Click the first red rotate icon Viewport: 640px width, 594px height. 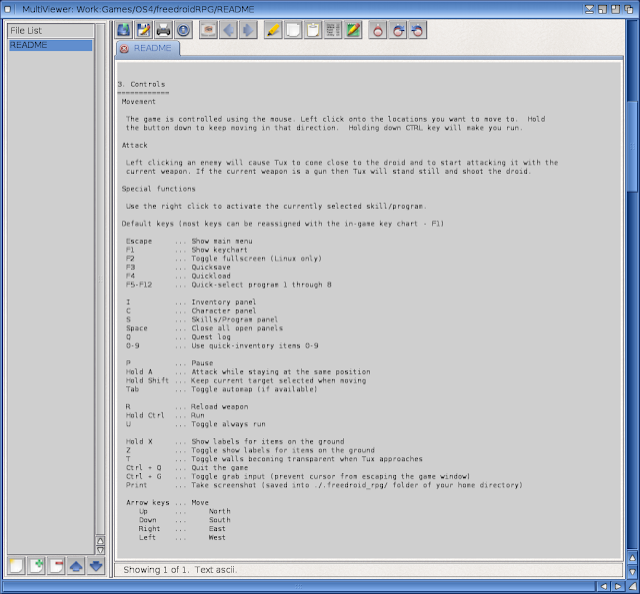click(377, 30)
